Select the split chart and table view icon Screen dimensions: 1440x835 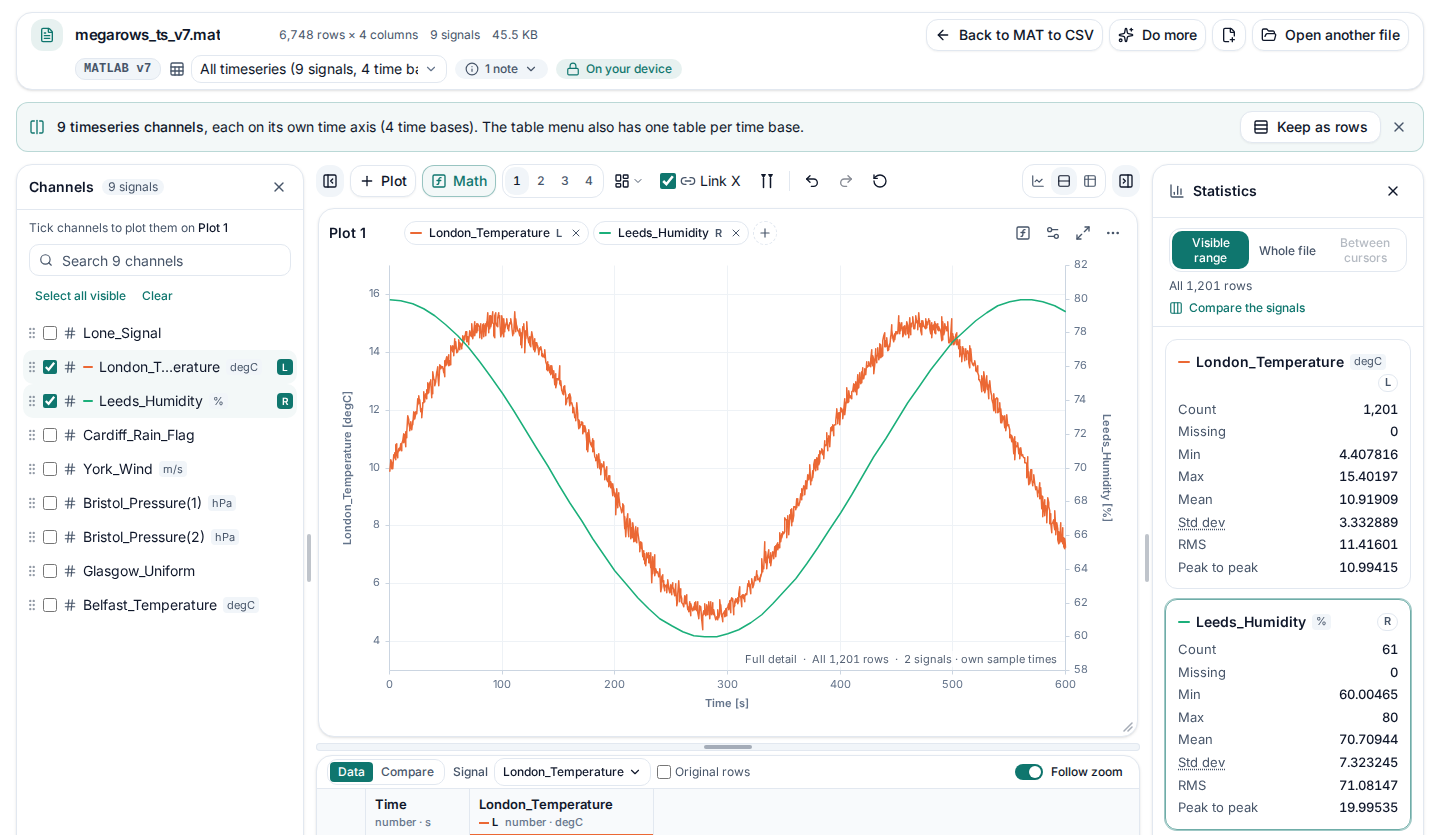pyautogui.click(x=1064, y=181)
